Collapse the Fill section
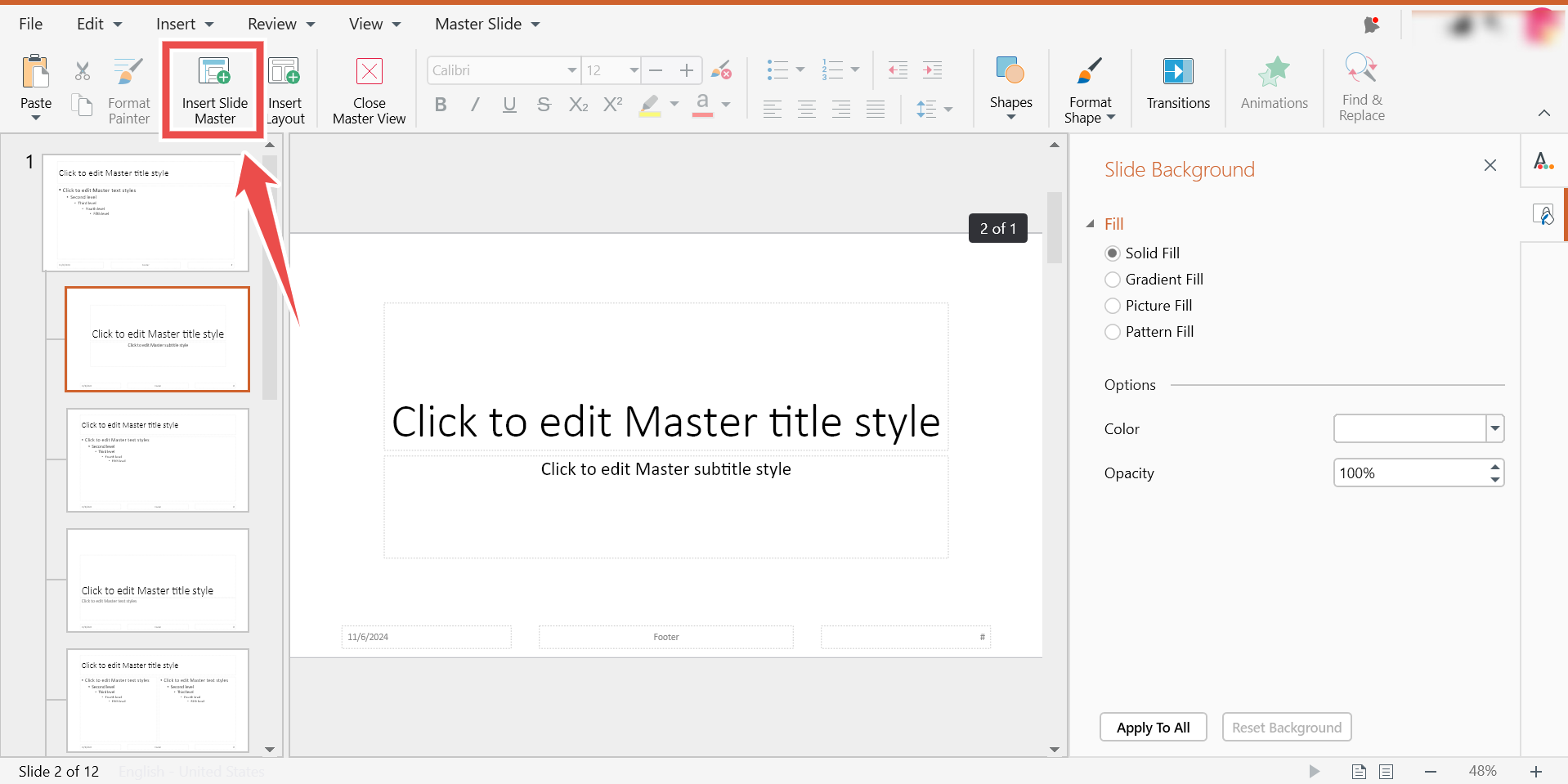 click(x=1090, y=224)
